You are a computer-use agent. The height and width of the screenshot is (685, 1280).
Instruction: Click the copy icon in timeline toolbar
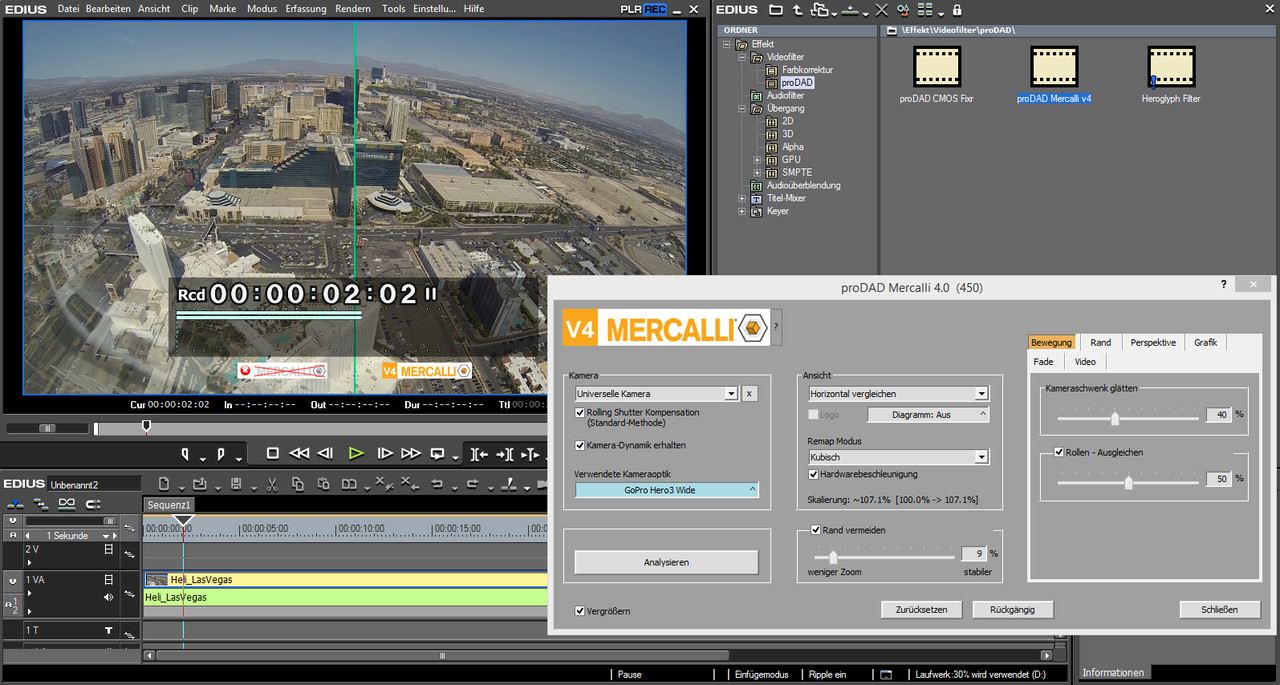pos(297,484)
